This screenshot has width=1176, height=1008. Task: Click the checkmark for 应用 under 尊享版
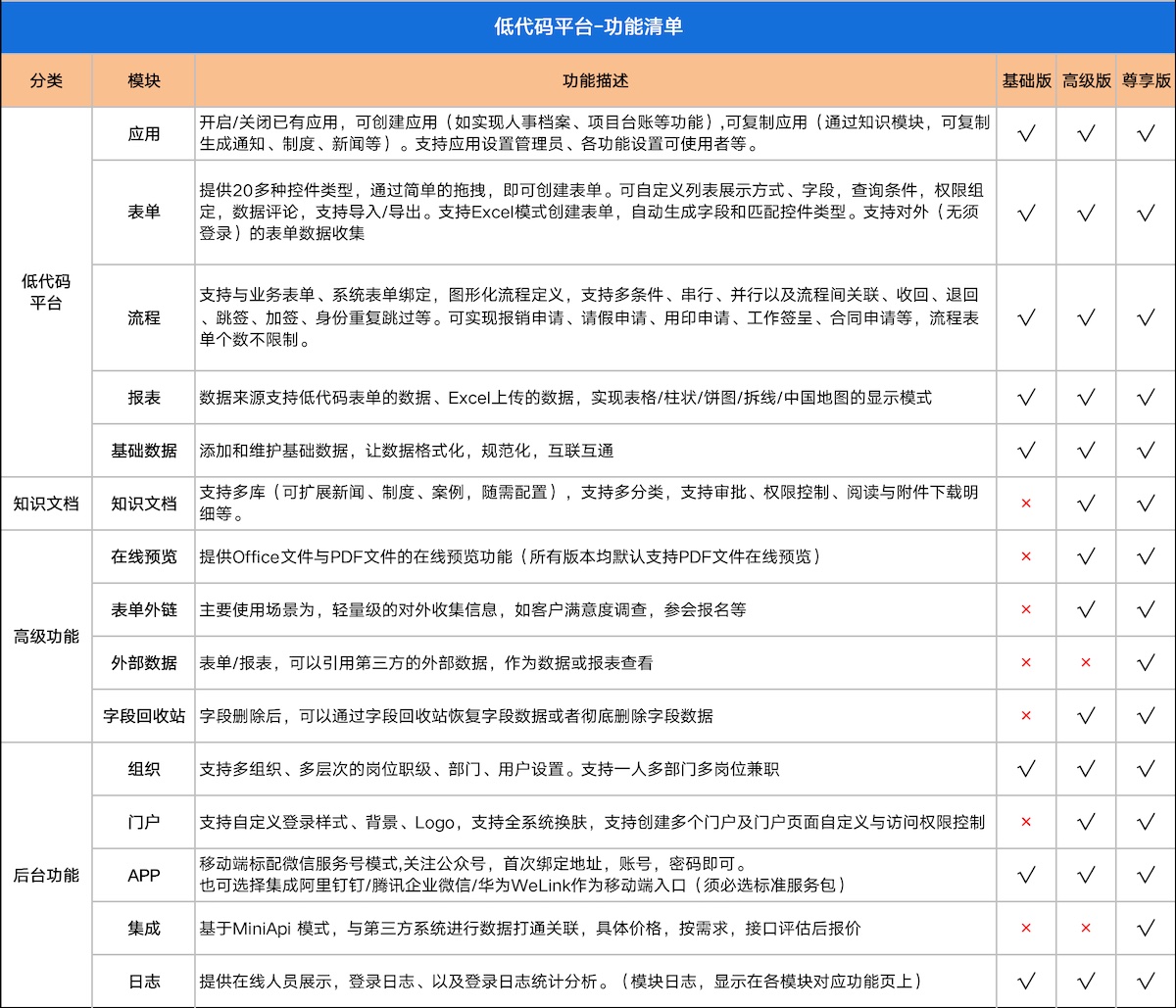tap(1146, 134)
